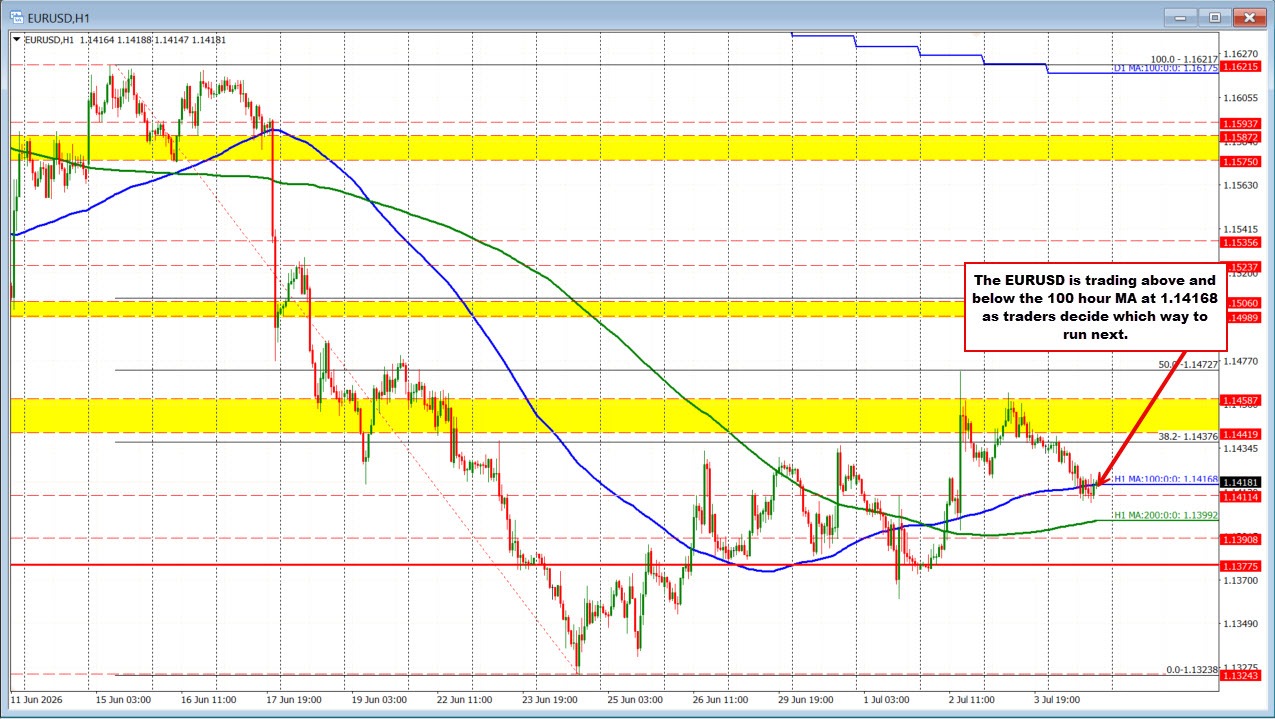Viewport: 1275px width, 719px height.
Task: Select the current price label 1.14181
Action: pos(1241,482)
